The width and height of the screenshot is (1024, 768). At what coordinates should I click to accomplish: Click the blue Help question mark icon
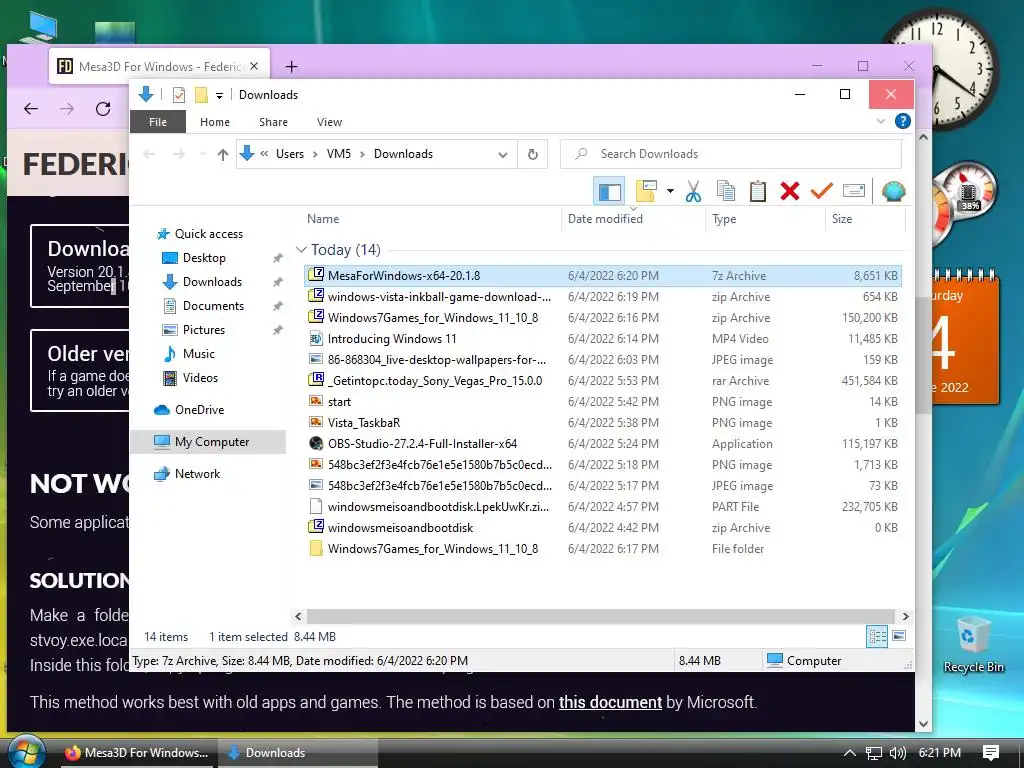tap(903, 121)
